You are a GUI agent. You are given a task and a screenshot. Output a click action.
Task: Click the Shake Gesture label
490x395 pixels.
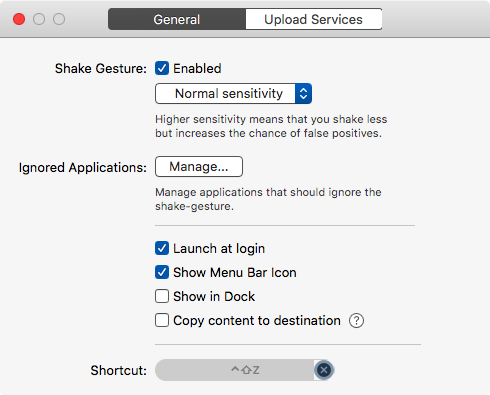[101, 69]
